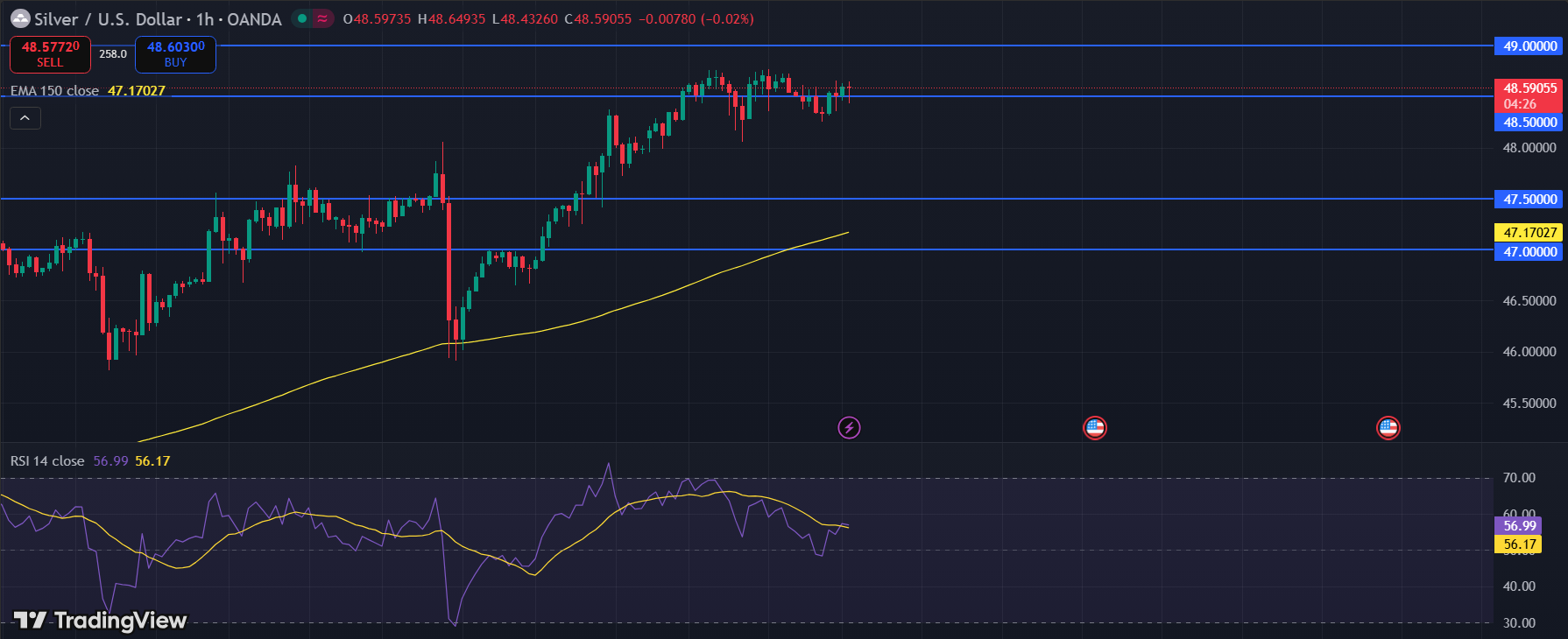The image size is (1568, 639).
Task: Collapse the indicator legend with the chevron
Action: [25, 118]
